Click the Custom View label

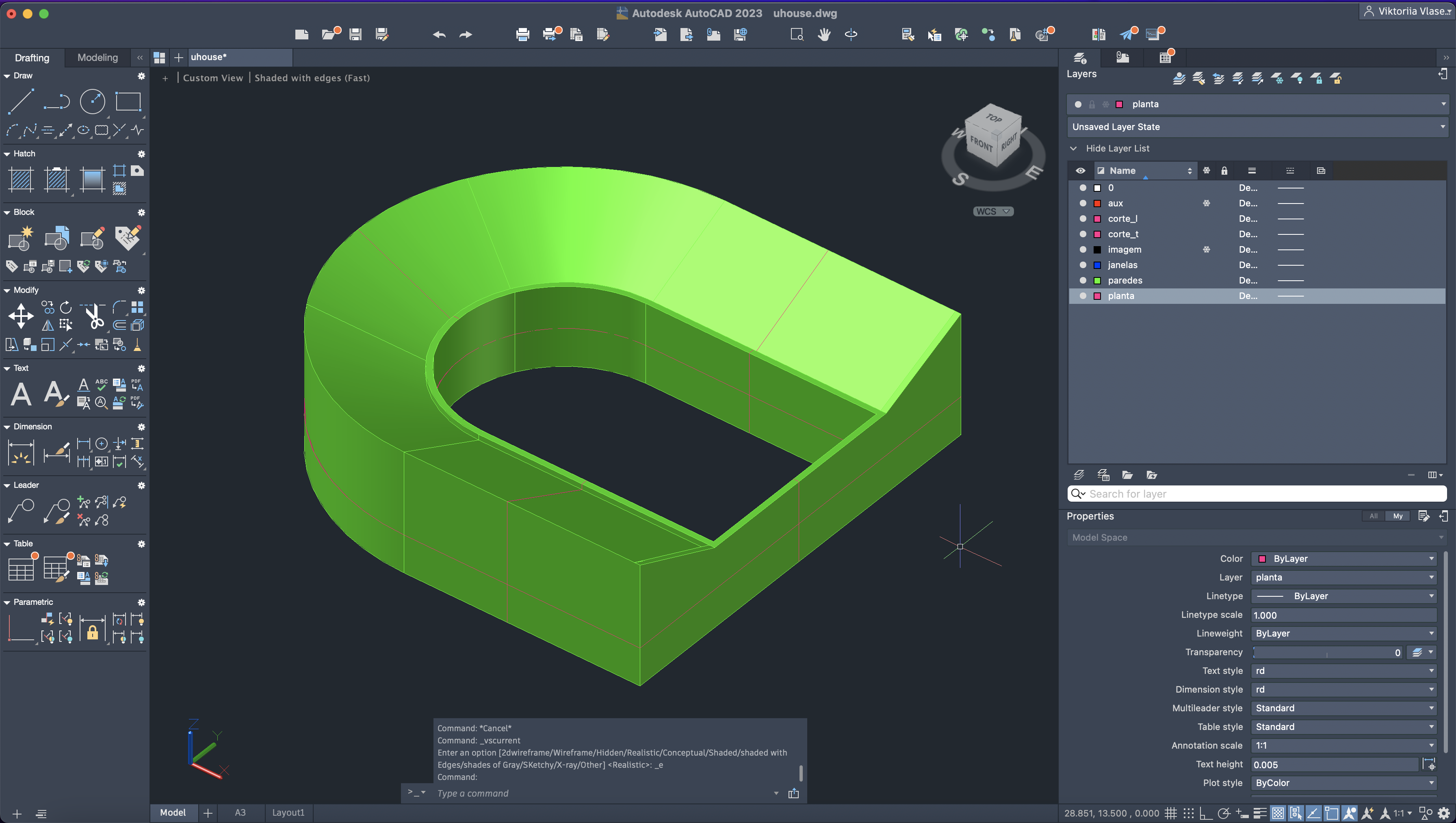click(x=212, y=78)
